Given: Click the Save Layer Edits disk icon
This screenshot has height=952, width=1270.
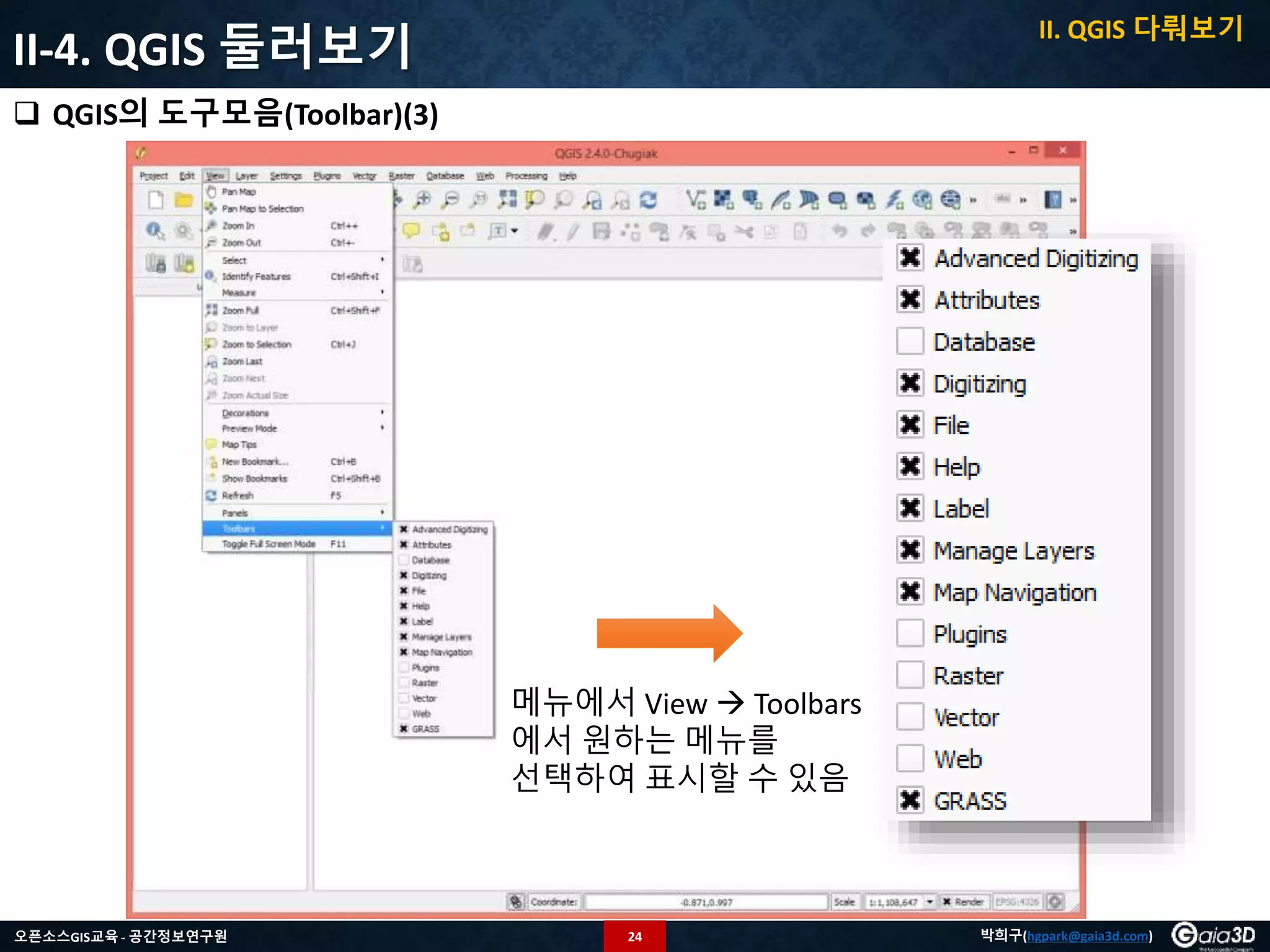Looking at the screenshot, I should [601, 232].
